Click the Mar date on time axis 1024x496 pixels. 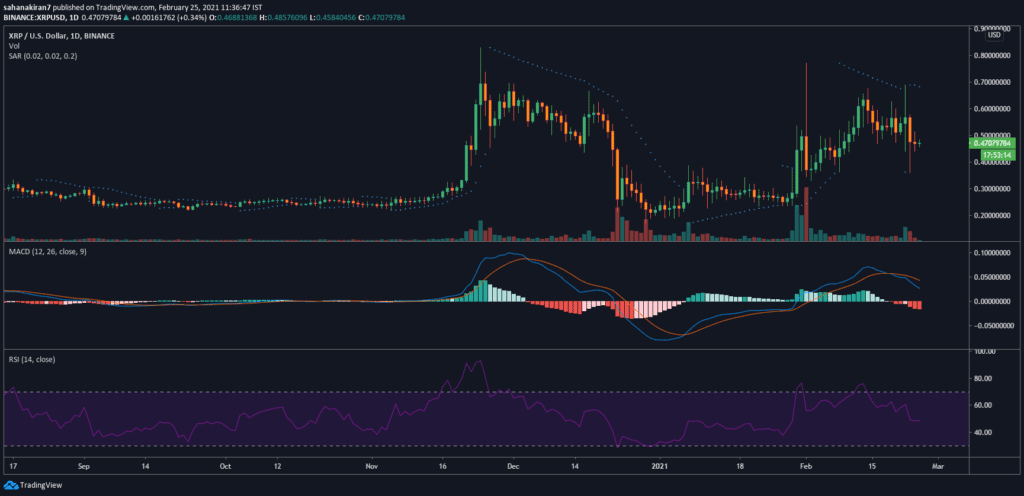938,467
